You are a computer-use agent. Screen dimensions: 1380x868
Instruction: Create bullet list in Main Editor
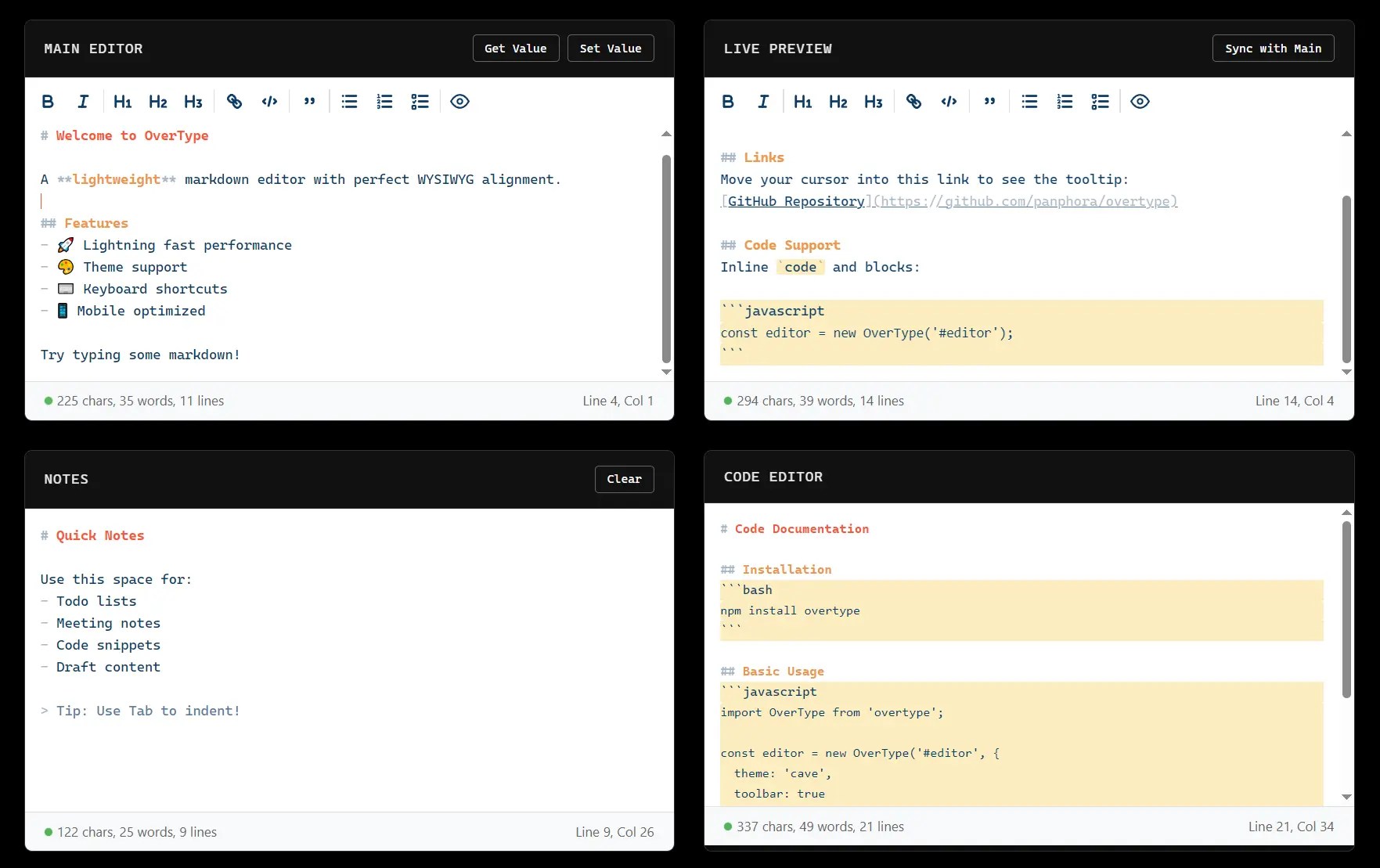click(349, 101)
